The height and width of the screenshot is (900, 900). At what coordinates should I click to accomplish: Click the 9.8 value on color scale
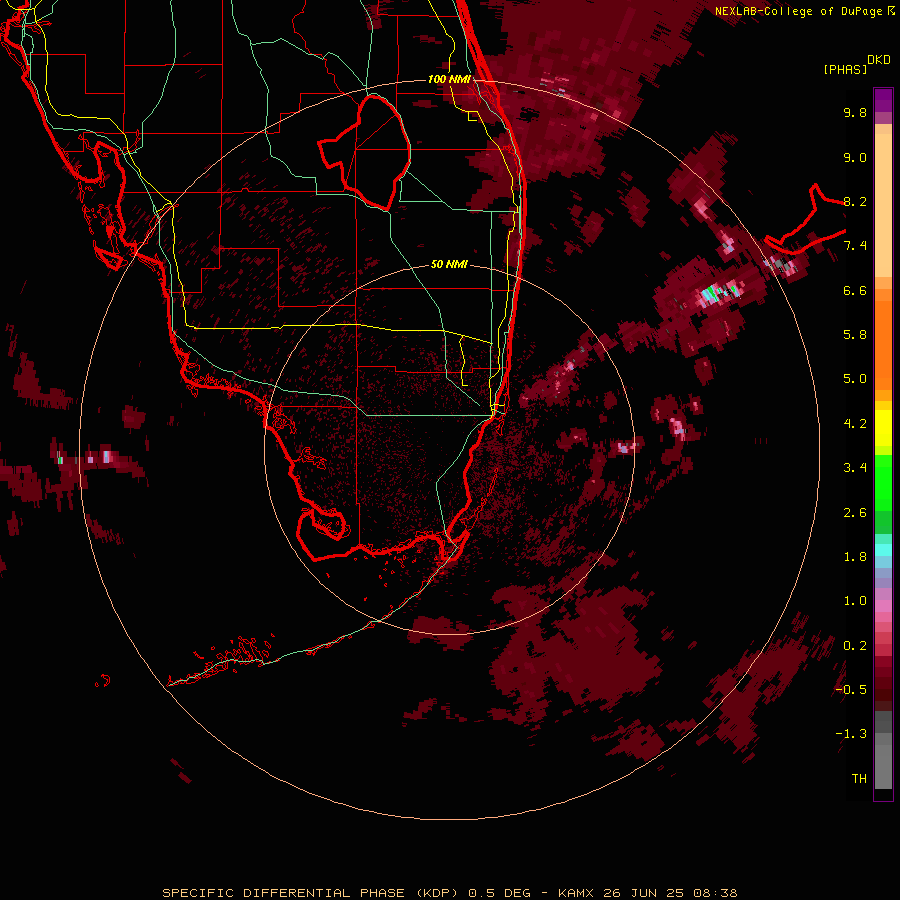click(x=855, y=112)
